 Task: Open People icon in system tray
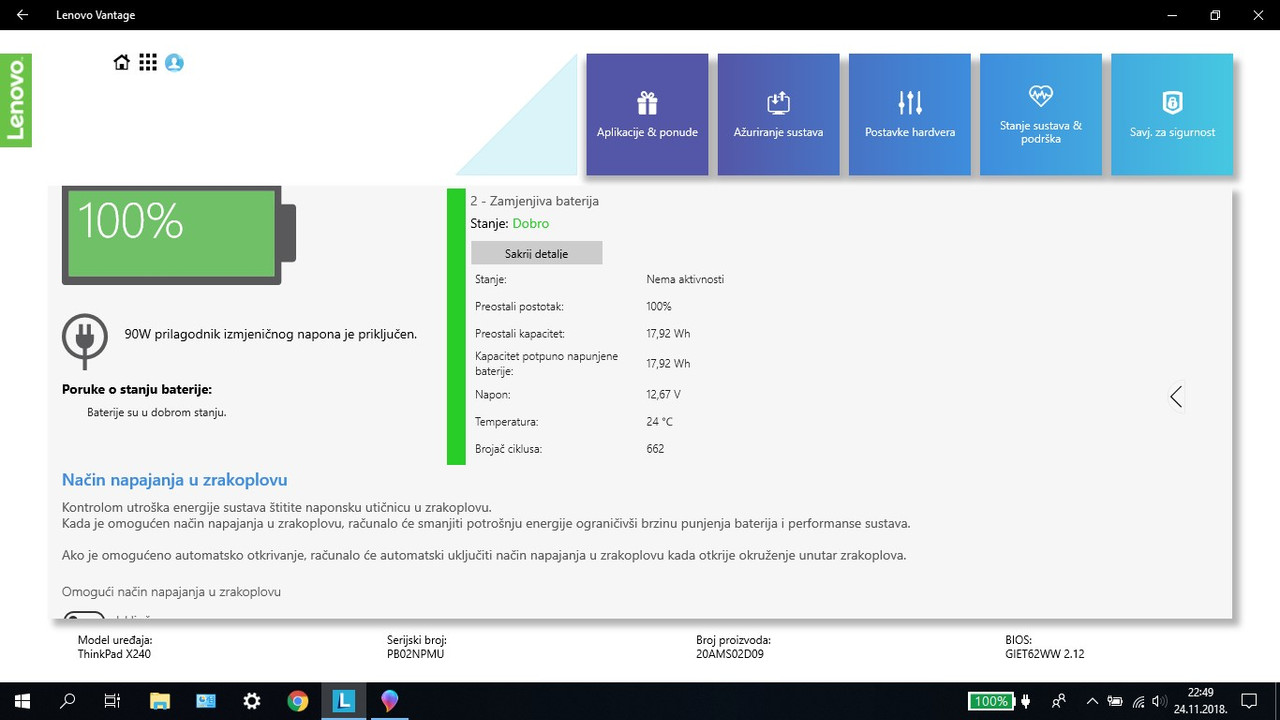[1059, 701]
